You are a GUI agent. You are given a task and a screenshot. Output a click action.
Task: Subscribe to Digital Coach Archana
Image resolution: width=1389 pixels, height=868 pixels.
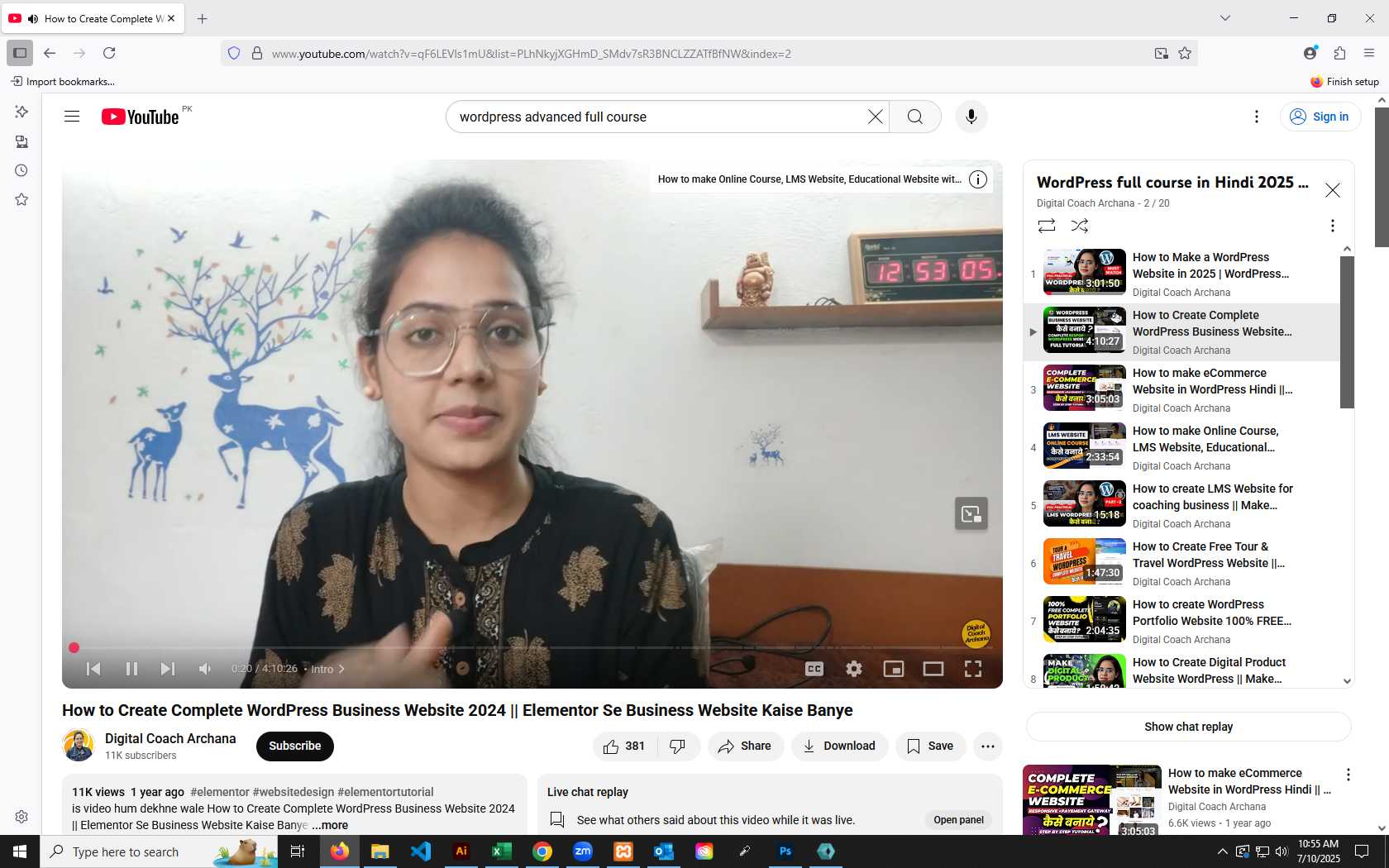pyautogui.click(x=295, y=746)
